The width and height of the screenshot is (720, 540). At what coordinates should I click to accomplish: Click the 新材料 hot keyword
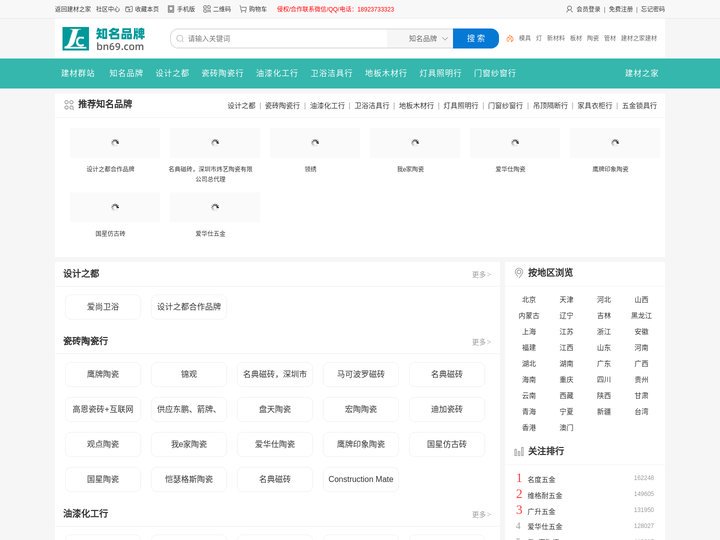pos(556,39)
